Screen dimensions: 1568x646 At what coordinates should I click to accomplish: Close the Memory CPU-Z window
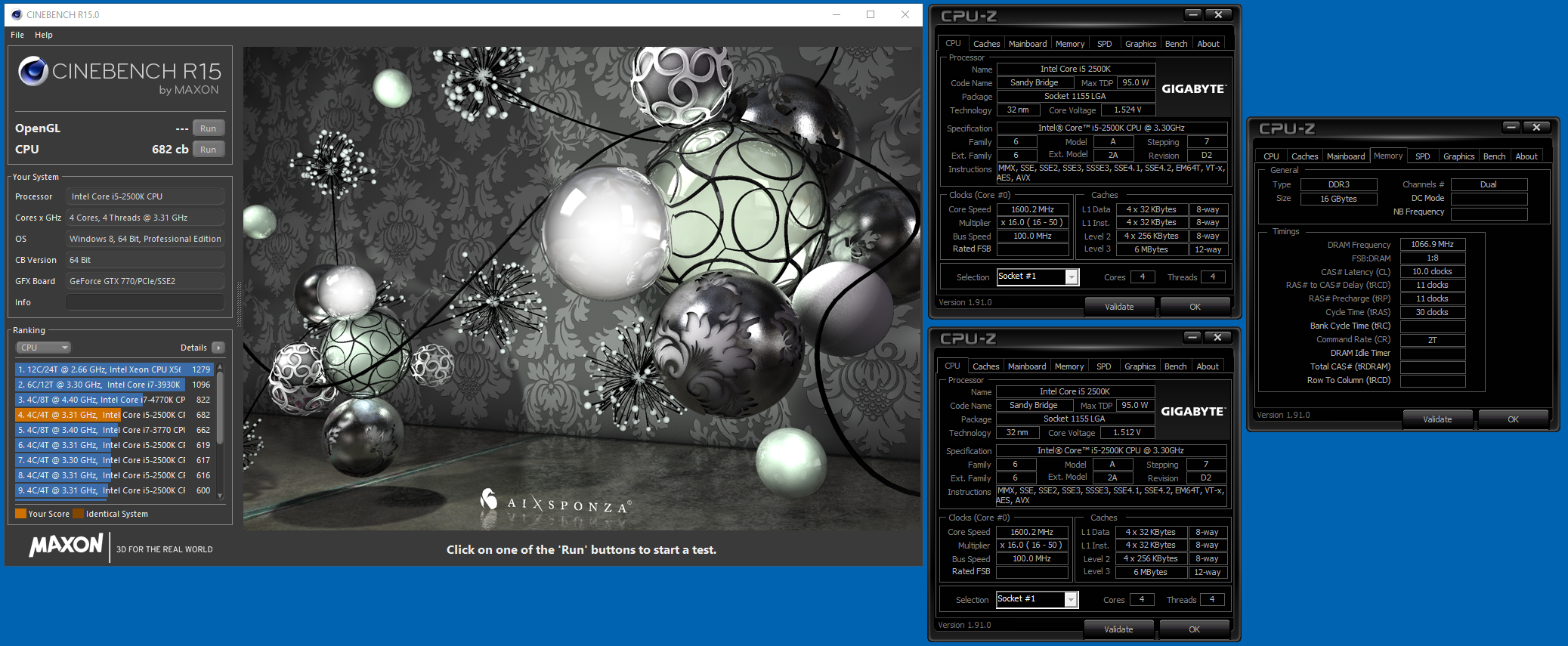(x=1536, y=127)
